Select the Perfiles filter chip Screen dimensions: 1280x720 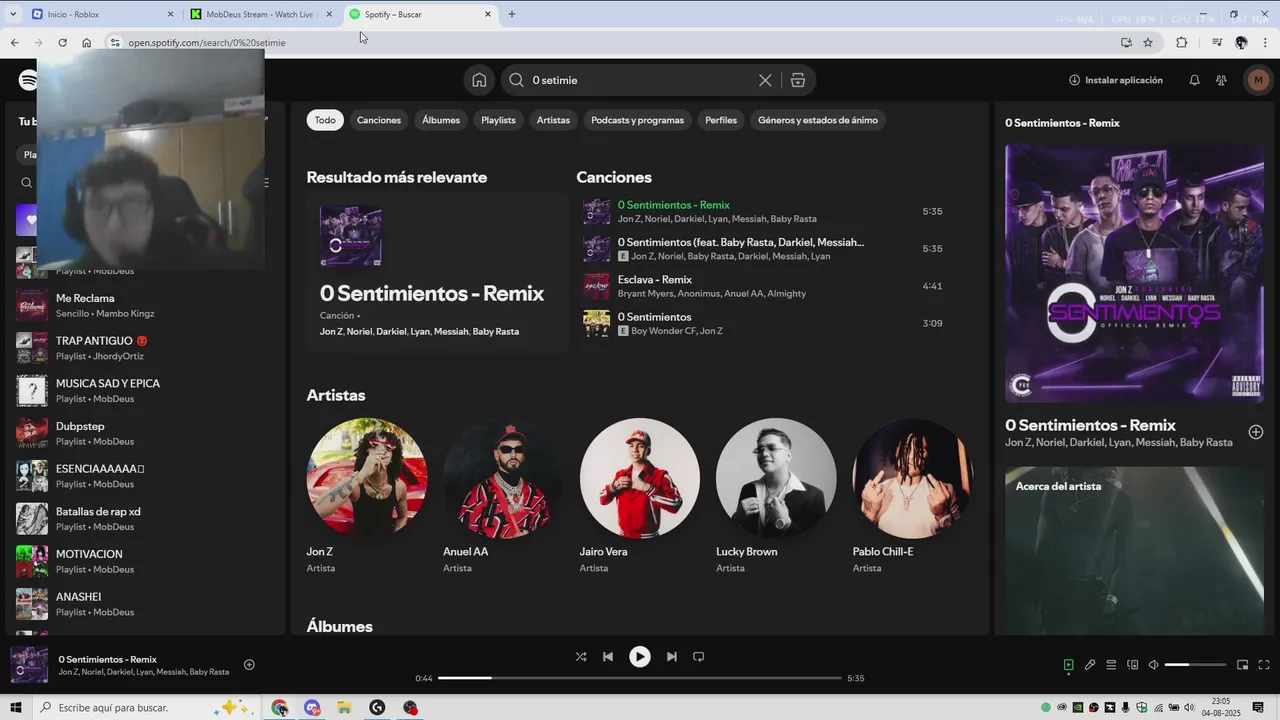pos(721,120)
